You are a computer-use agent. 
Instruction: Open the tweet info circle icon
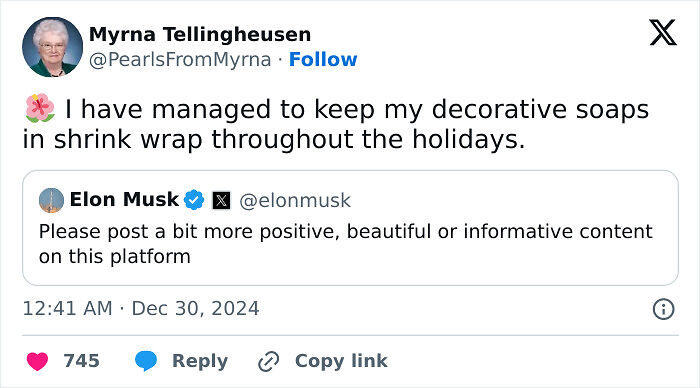[663, 309]
